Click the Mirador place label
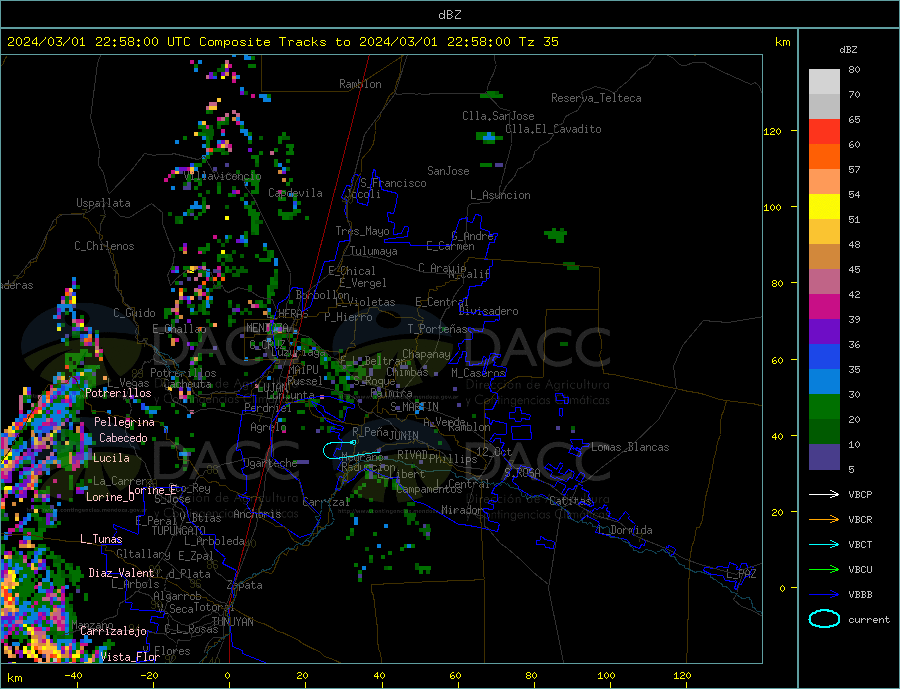900x689 pixels. [462, 510]
